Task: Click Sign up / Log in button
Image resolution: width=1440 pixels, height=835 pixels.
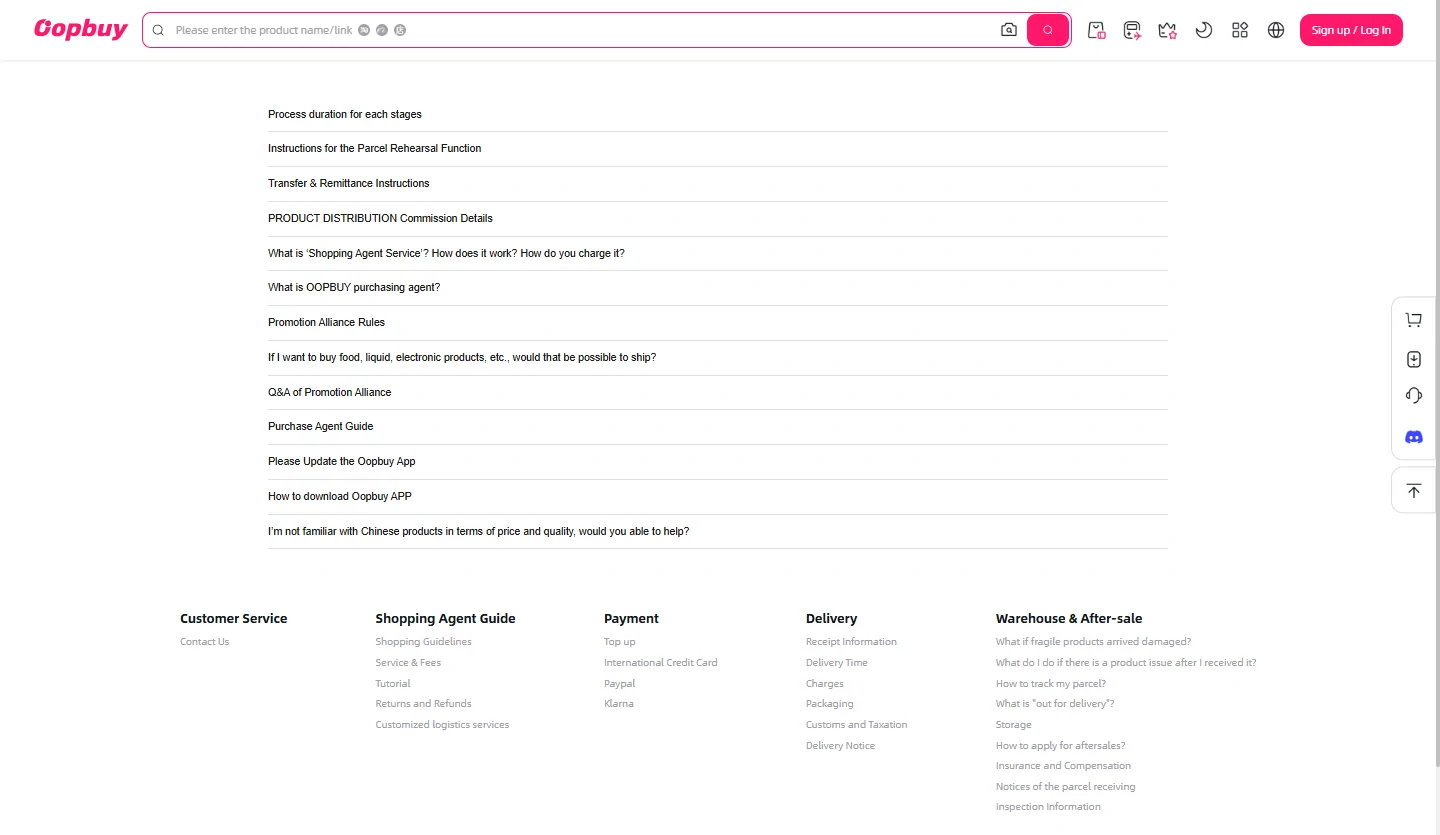Action: tap(1351, 30)
